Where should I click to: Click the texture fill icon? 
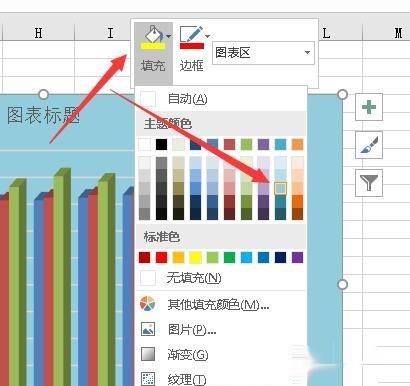coord(148,379)
